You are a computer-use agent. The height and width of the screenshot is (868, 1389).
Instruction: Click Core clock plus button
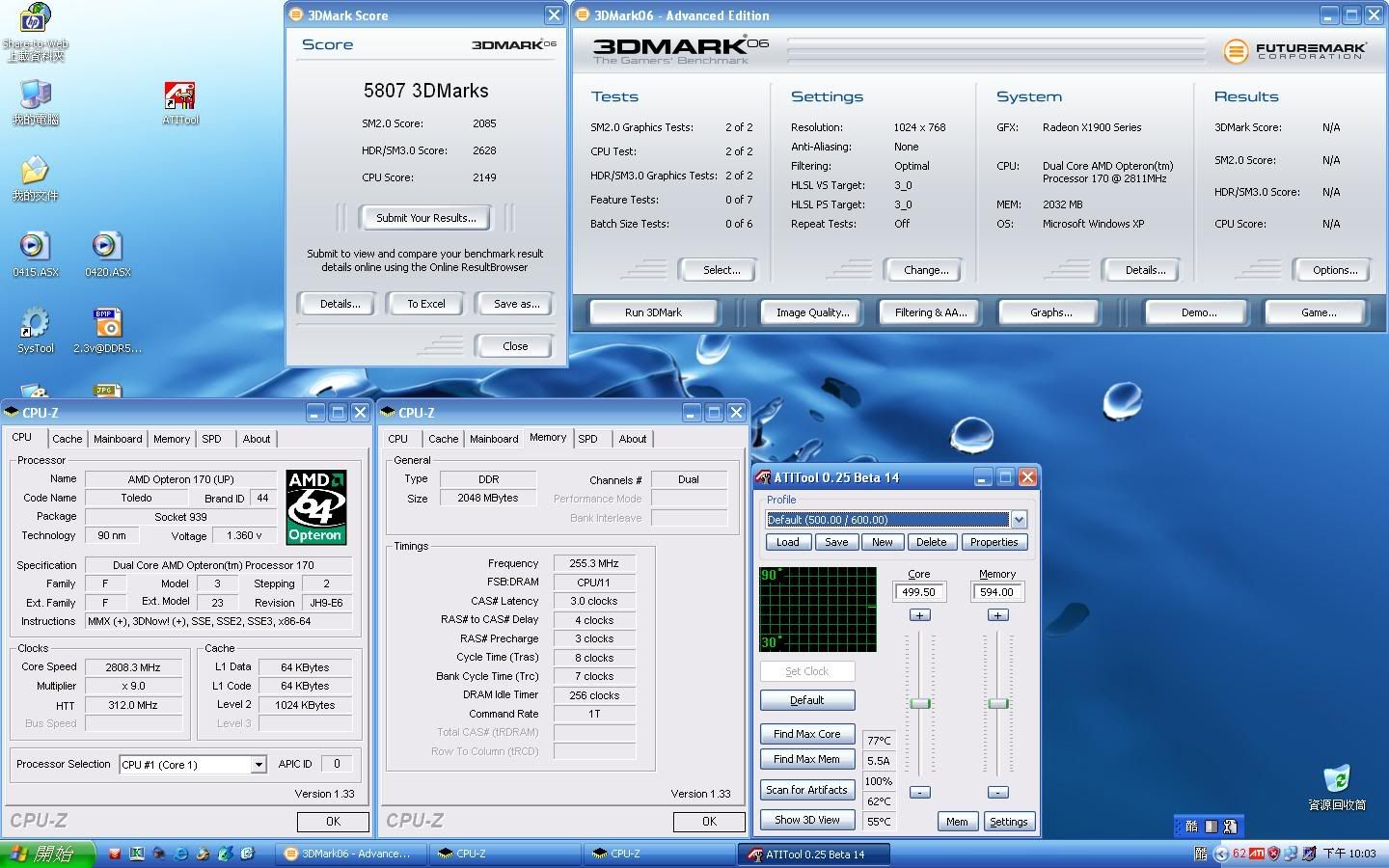click(x=919, y=615)
